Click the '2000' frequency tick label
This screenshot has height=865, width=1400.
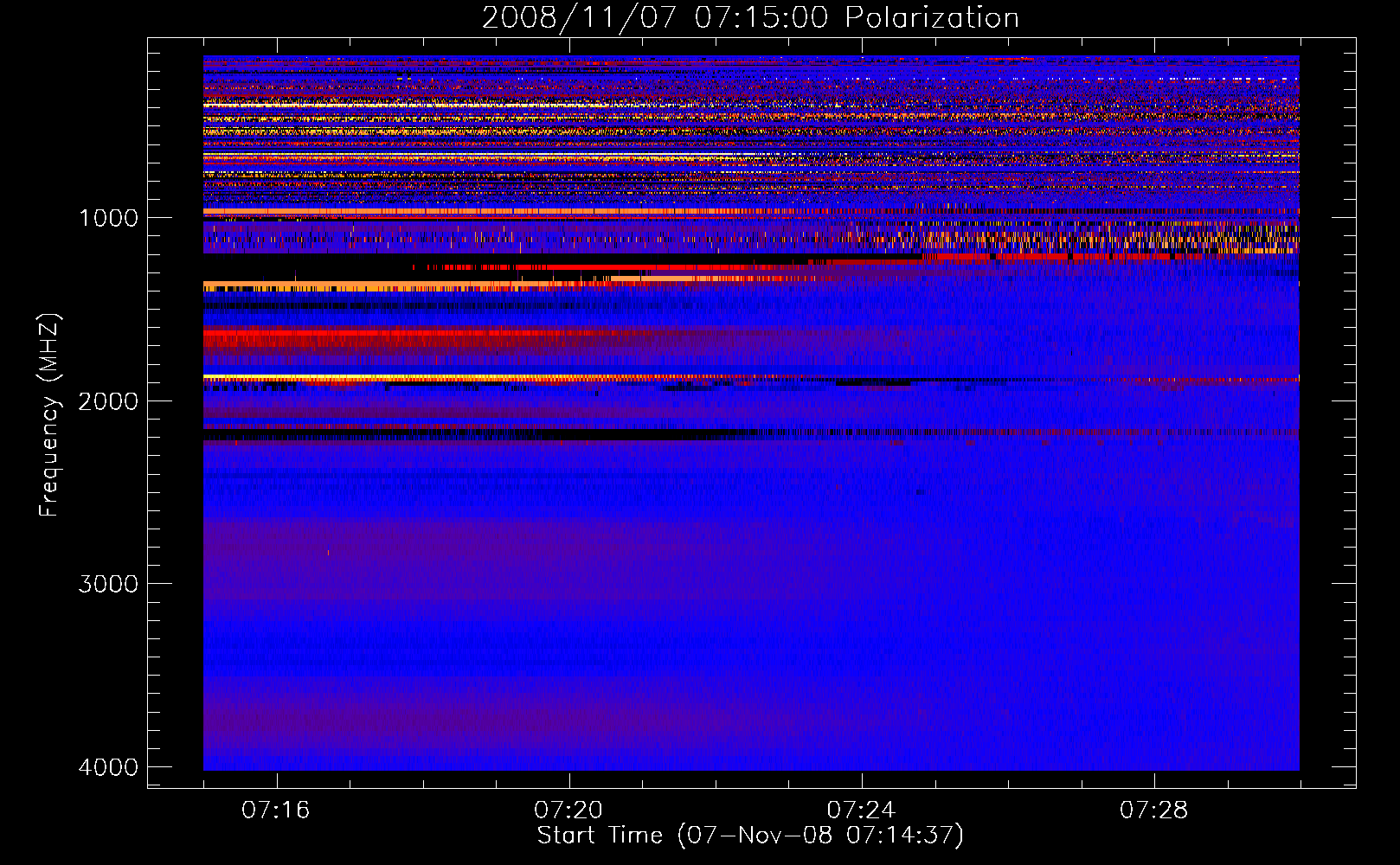[108, 401]
